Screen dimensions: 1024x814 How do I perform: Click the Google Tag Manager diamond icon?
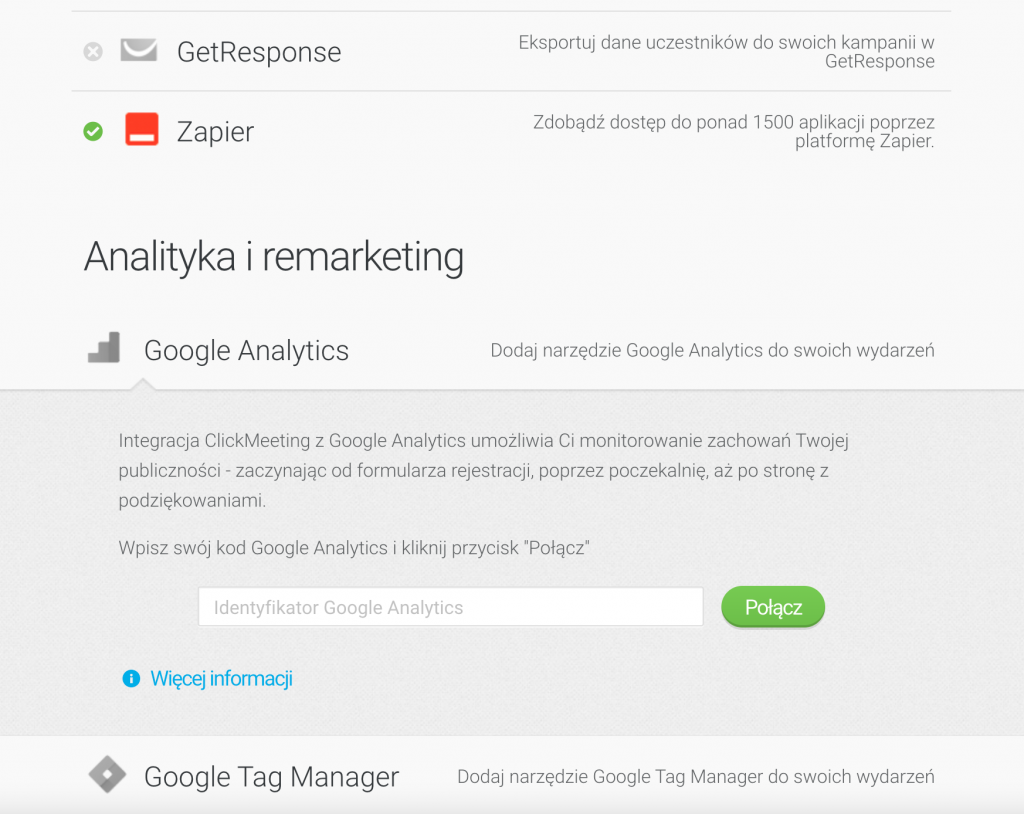point(107,775)
